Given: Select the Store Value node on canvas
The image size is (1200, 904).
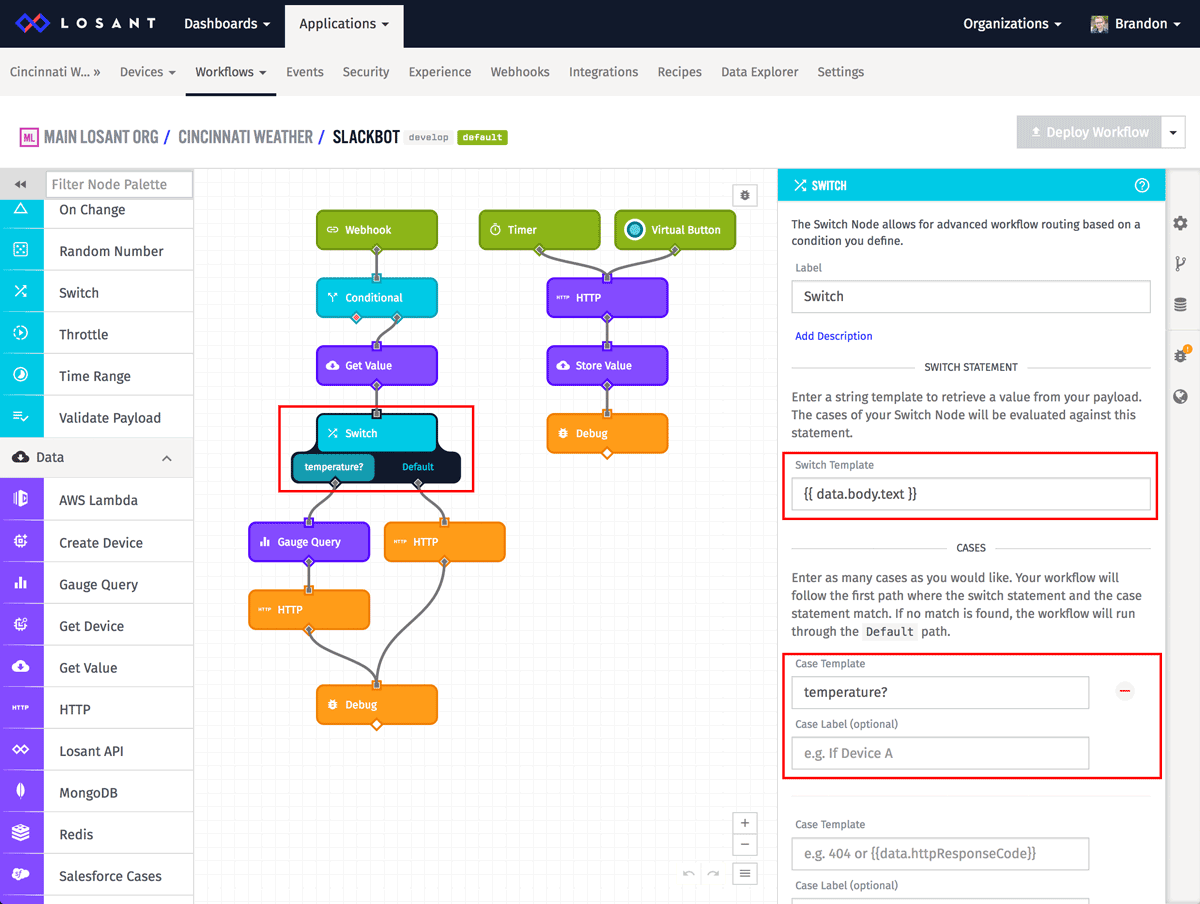Looking at the screenshot, I should click(x=607, y=365).
